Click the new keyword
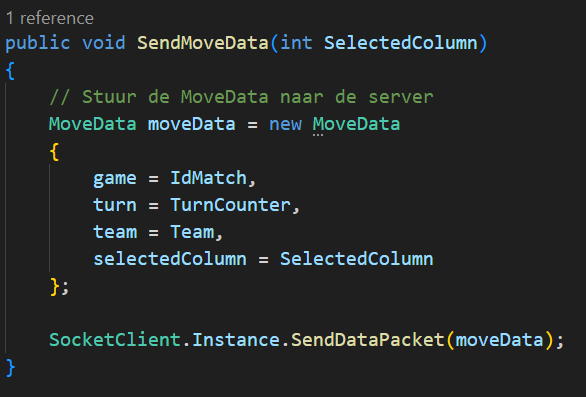Image resolution: width=586 pixels, height=397 pixels. click(x=285, y=124)
